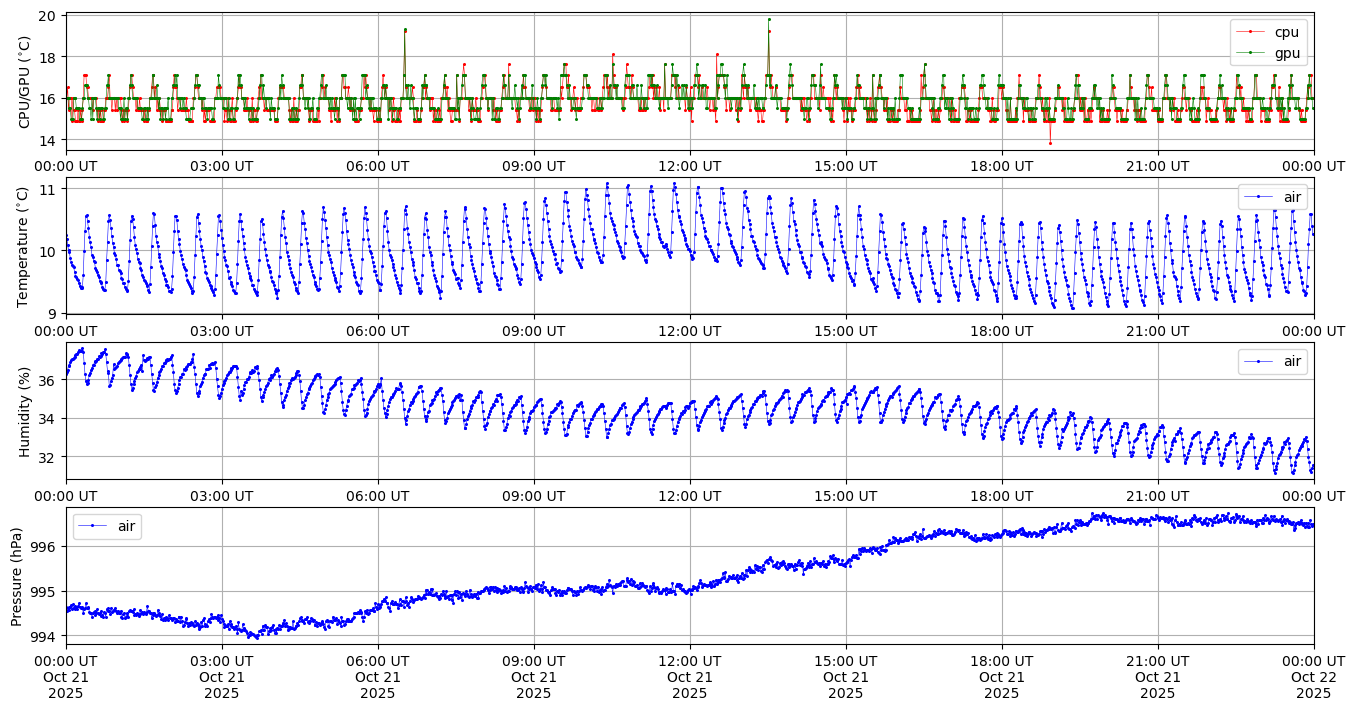Click 18:00 UT tick below the Humidity plot

click(x=1002, y=496)
